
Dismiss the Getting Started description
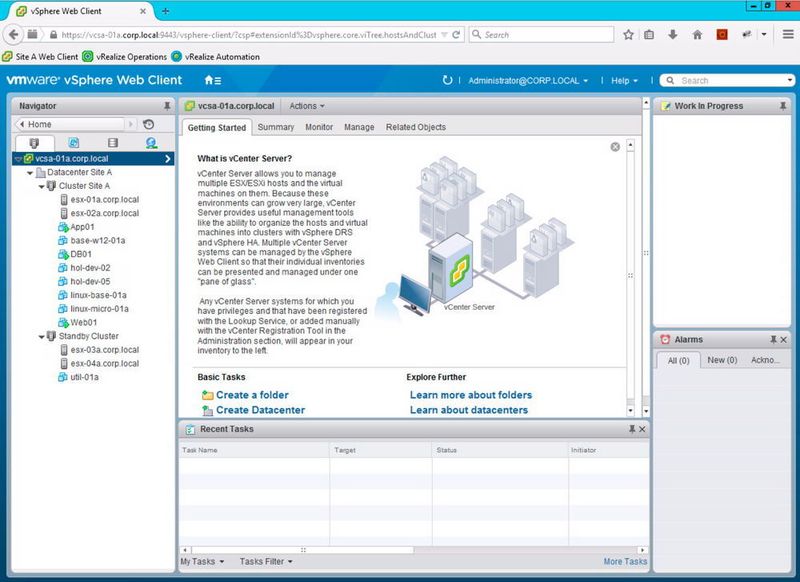pyautogui.click(x=615, y=147)
